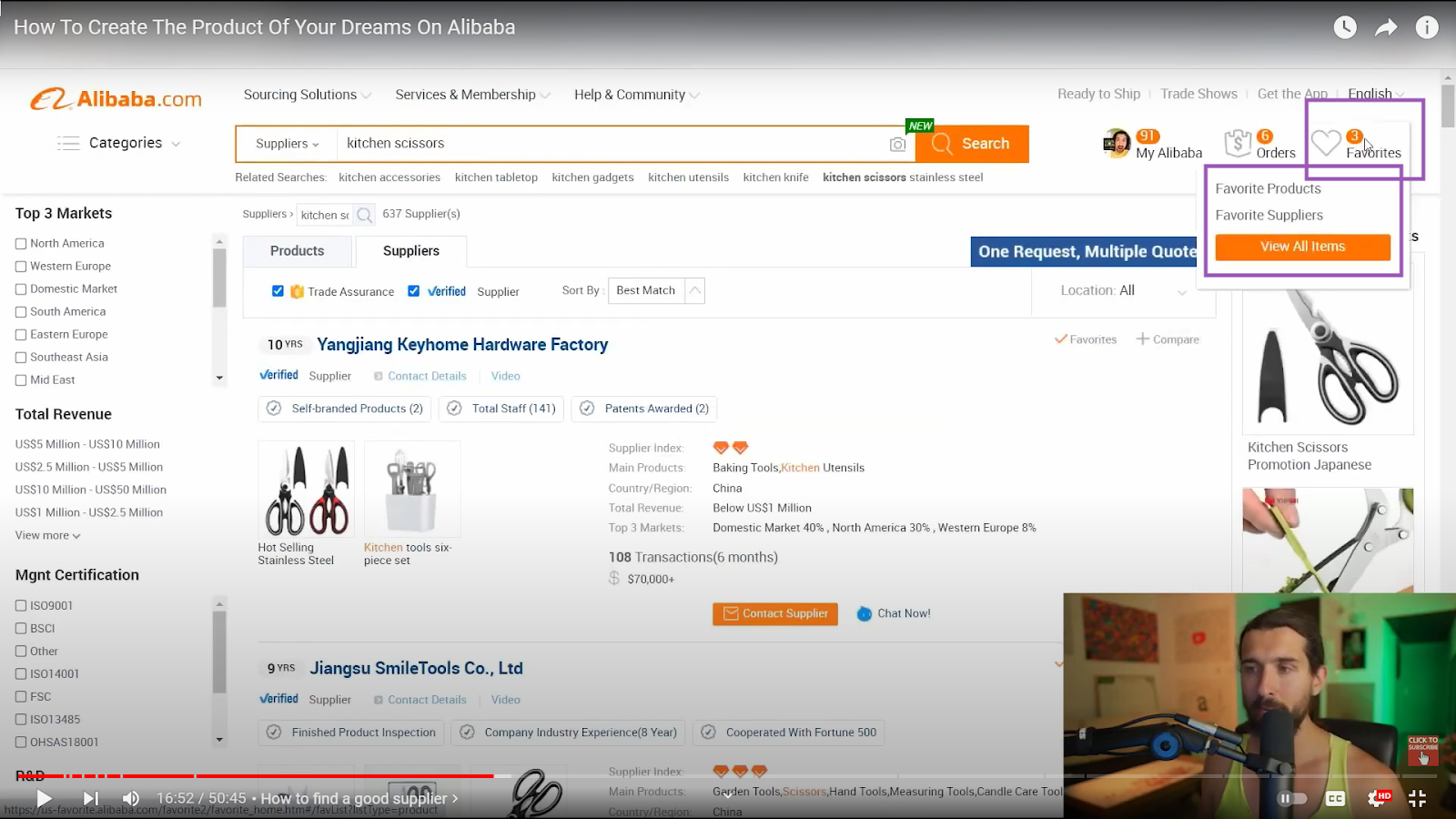Open the English language dropdown
Viewport: 1456px width, 819px height.
click(x=1376, y=94)
